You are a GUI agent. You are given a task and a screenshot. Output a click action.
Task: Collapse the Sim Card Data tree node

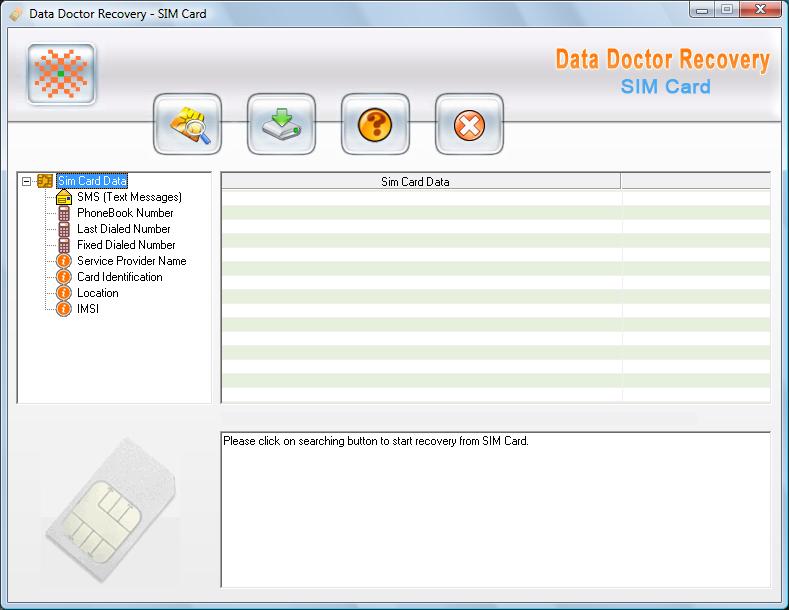[26, 181]
